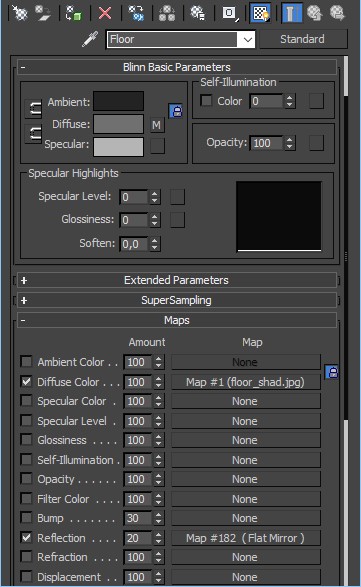Enable the Ambient Color map checkbox
The height and width of the screenshot is (587, 361).
tap(26, 362)
